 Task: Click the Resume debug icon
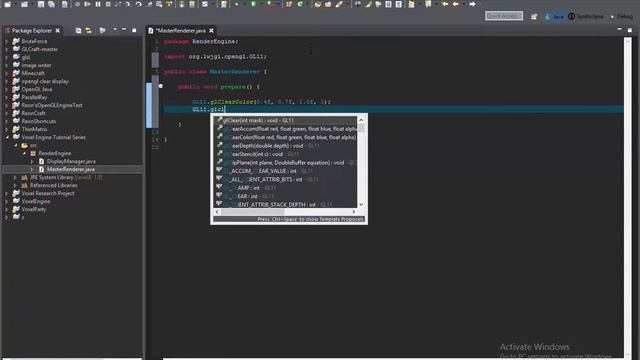(x=87, y=4)
